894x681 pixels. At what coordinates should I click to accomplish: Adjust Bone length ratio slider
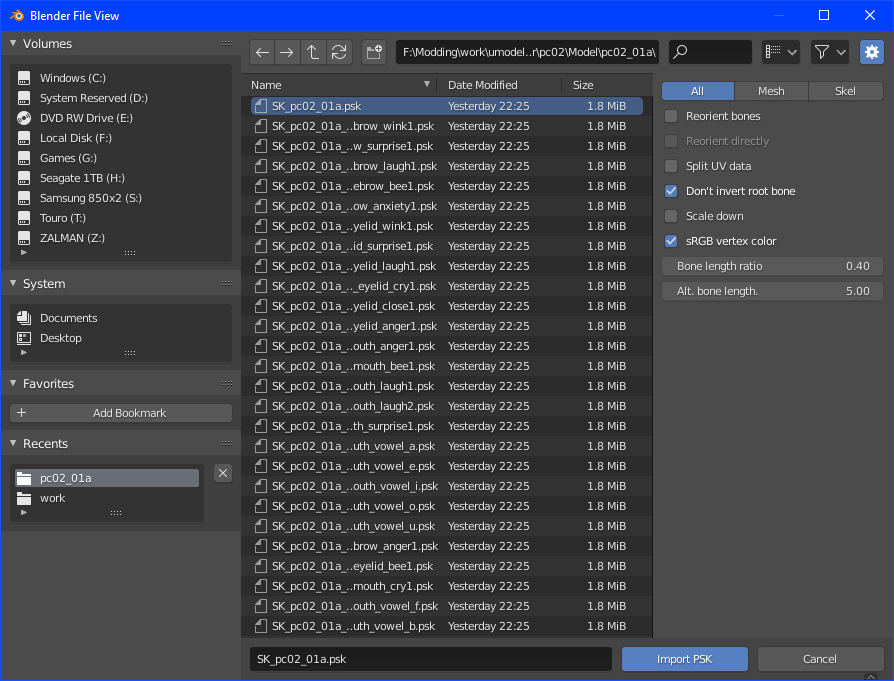[x=773, y=266]
